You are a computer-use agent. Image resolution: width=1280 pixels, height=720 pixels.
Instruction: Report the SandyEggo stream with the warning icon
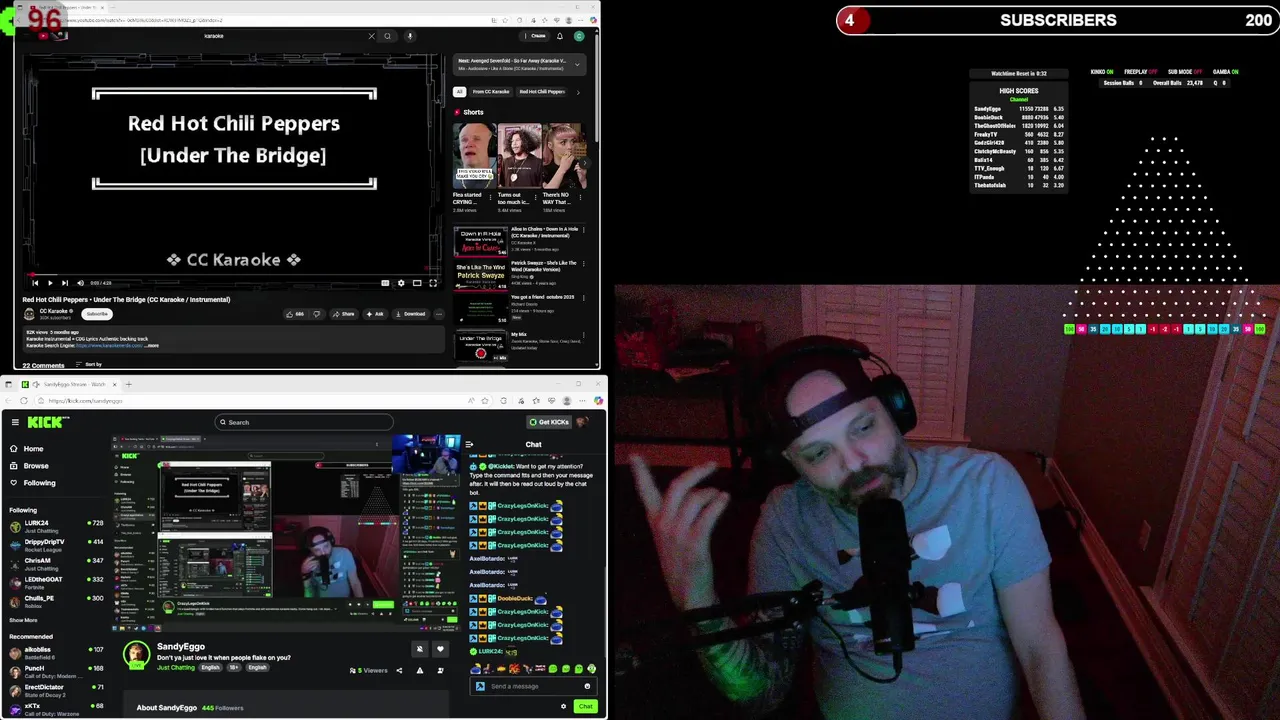click(420, 671)
